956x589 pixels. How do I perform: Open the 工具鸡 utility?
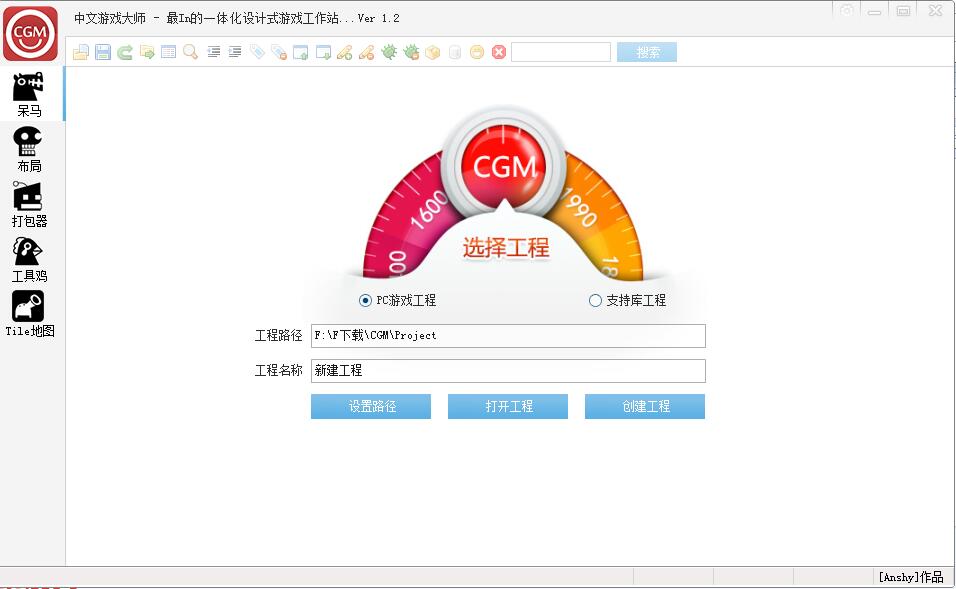point(29,258)
